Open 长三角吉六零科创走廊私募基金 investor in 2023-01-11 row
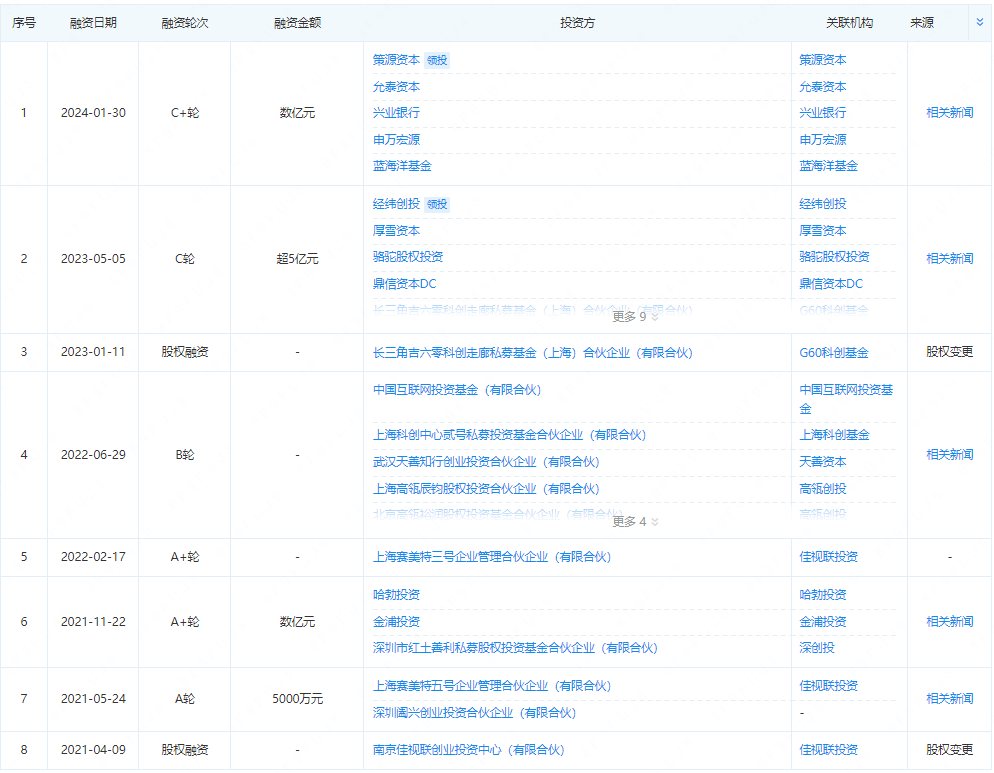The image size is (994, 773). pos(532,353)
